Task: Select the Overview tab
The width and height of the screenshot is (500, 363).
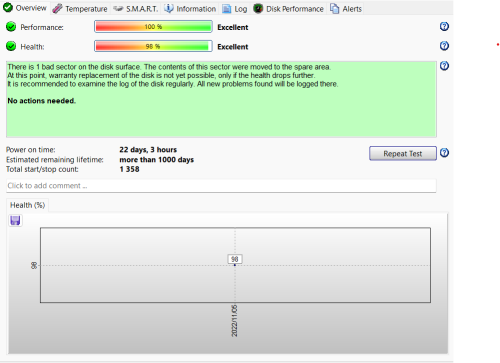Action: pos(25,8)
